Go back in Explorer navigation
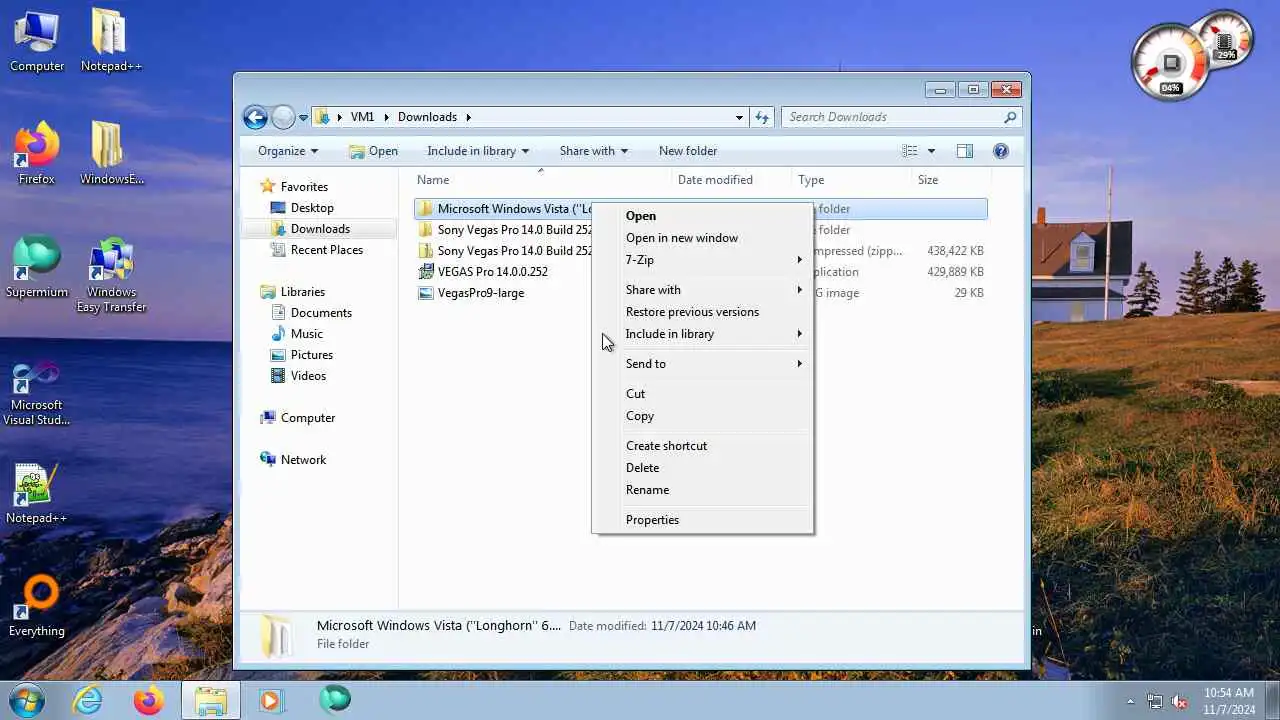The image size is (1280, 720). [x=255, y=117]
